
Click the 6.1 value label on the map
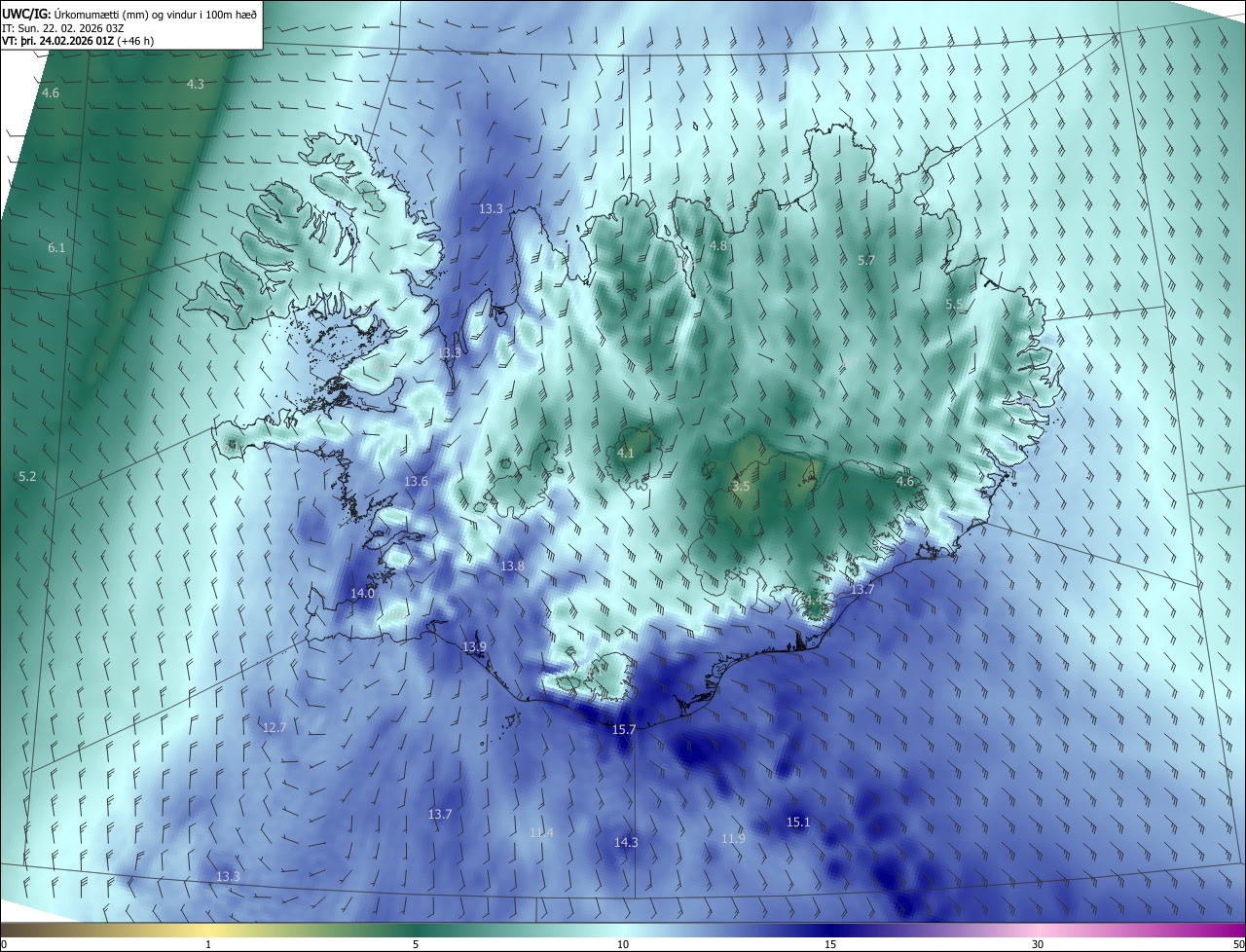click(x=56, y=248)
